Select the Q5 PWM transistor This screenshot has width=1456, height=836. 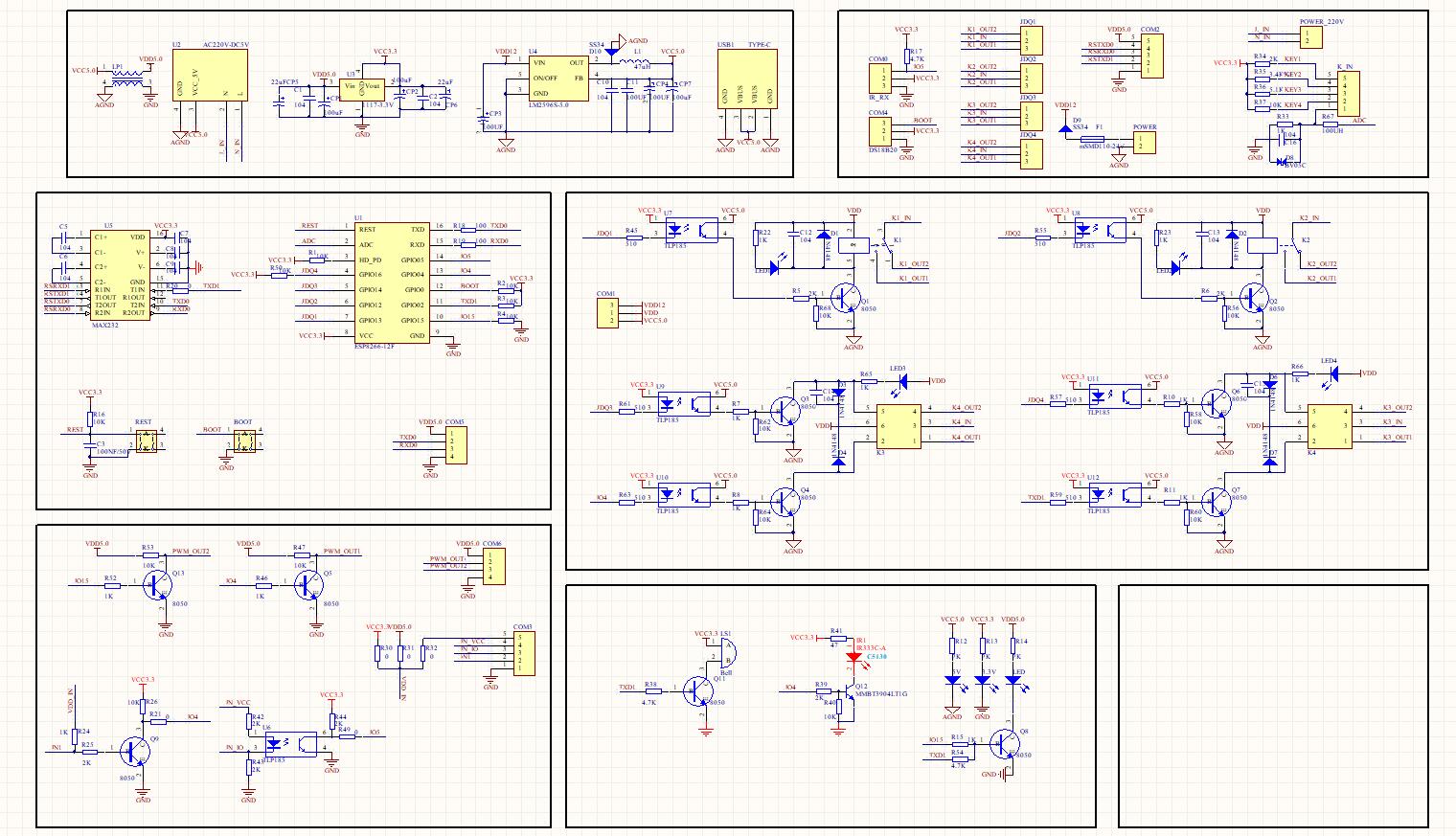click(x=309, y=586)
